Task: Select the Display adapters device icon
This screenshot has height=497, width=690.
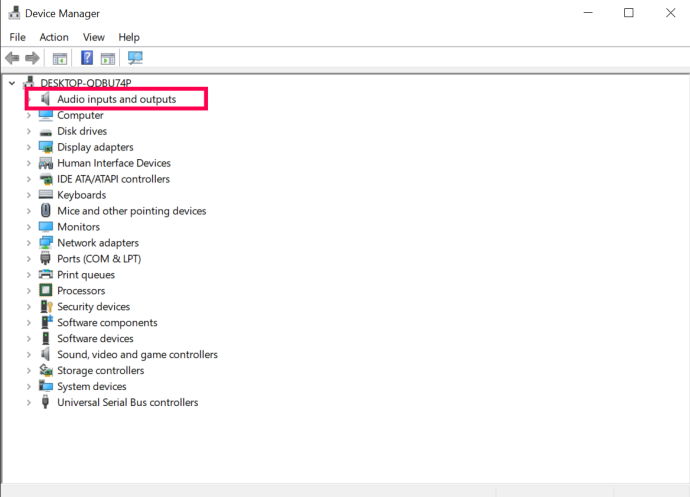Action: 46,147
